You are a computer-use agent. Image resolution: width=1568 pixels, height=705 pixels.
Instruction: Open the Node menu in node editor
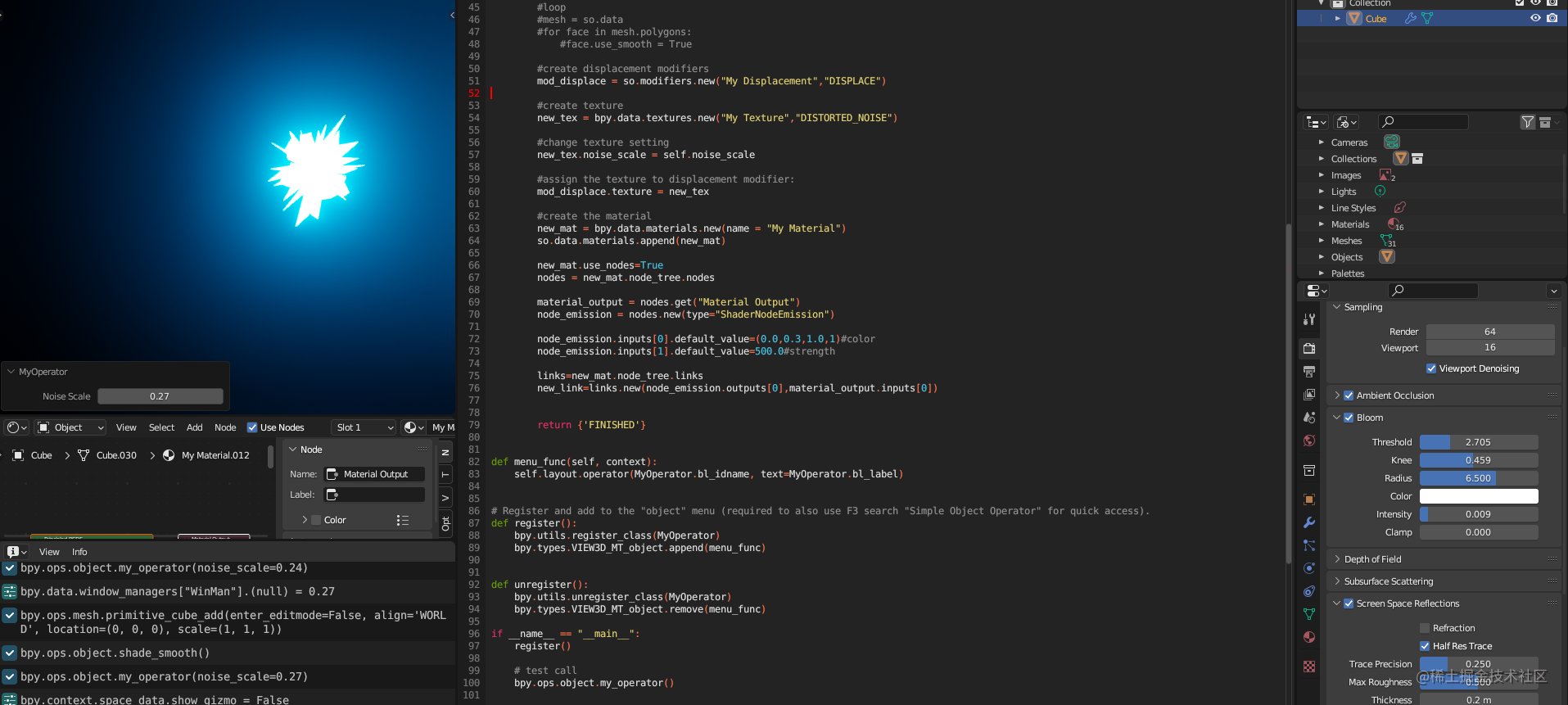[x=225, y=427]
